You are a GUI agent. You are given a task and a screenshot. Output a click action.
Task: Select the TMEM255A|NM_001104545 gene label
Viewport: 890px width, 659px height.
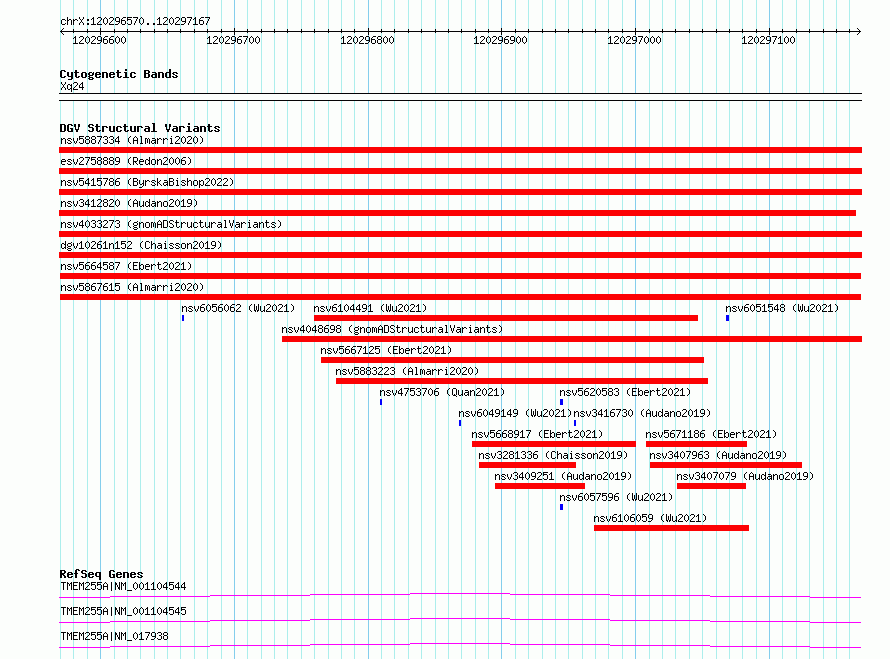pos(123,611)
